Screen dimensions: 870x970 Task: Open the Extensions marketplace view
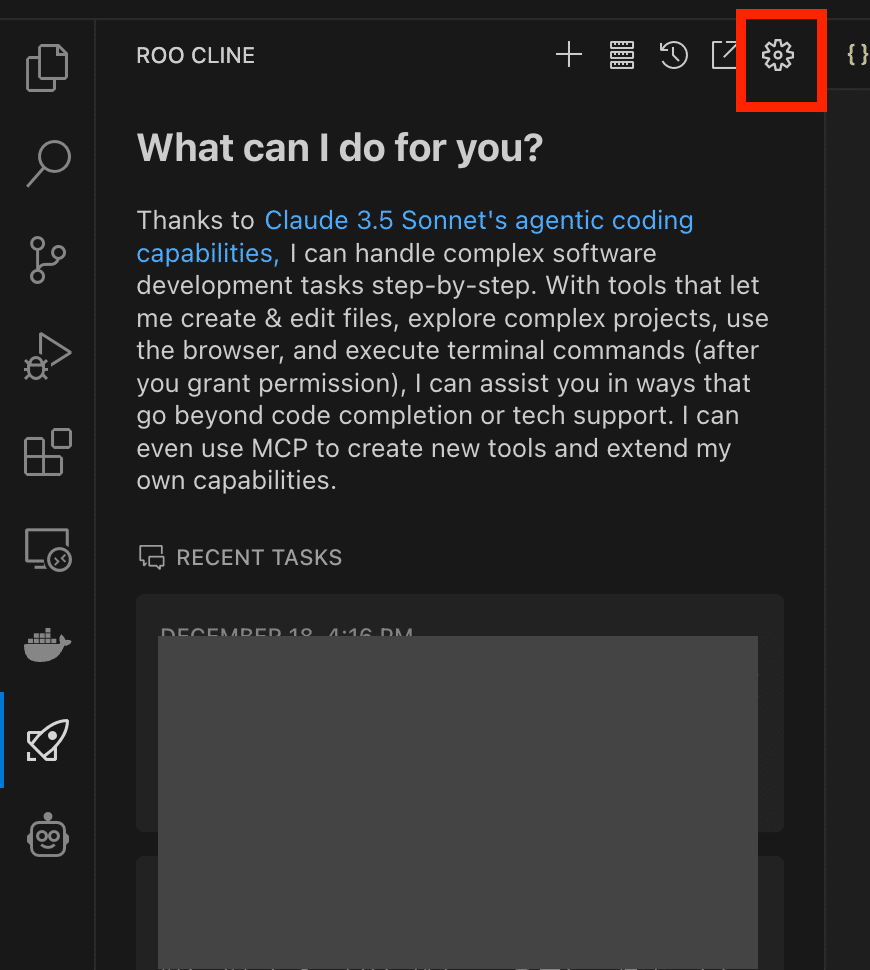(x=47, y=452)
